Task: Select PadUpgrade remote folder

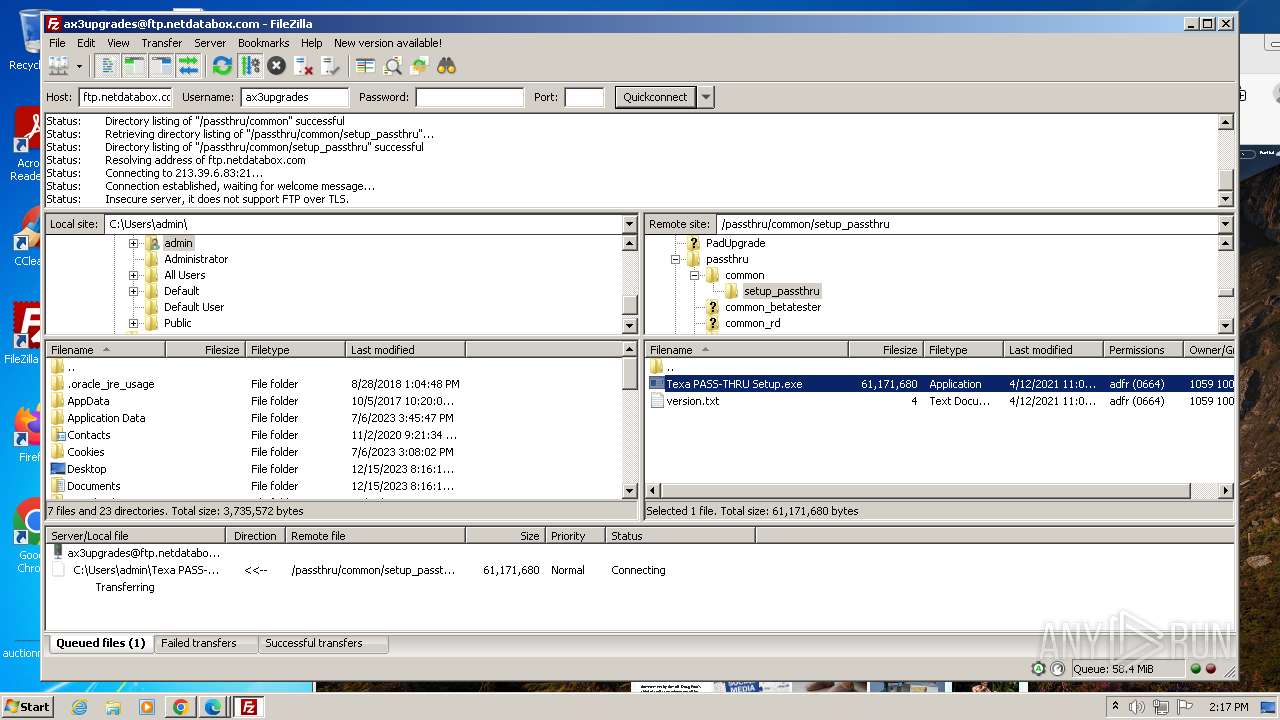Action: tap(735, 243)
